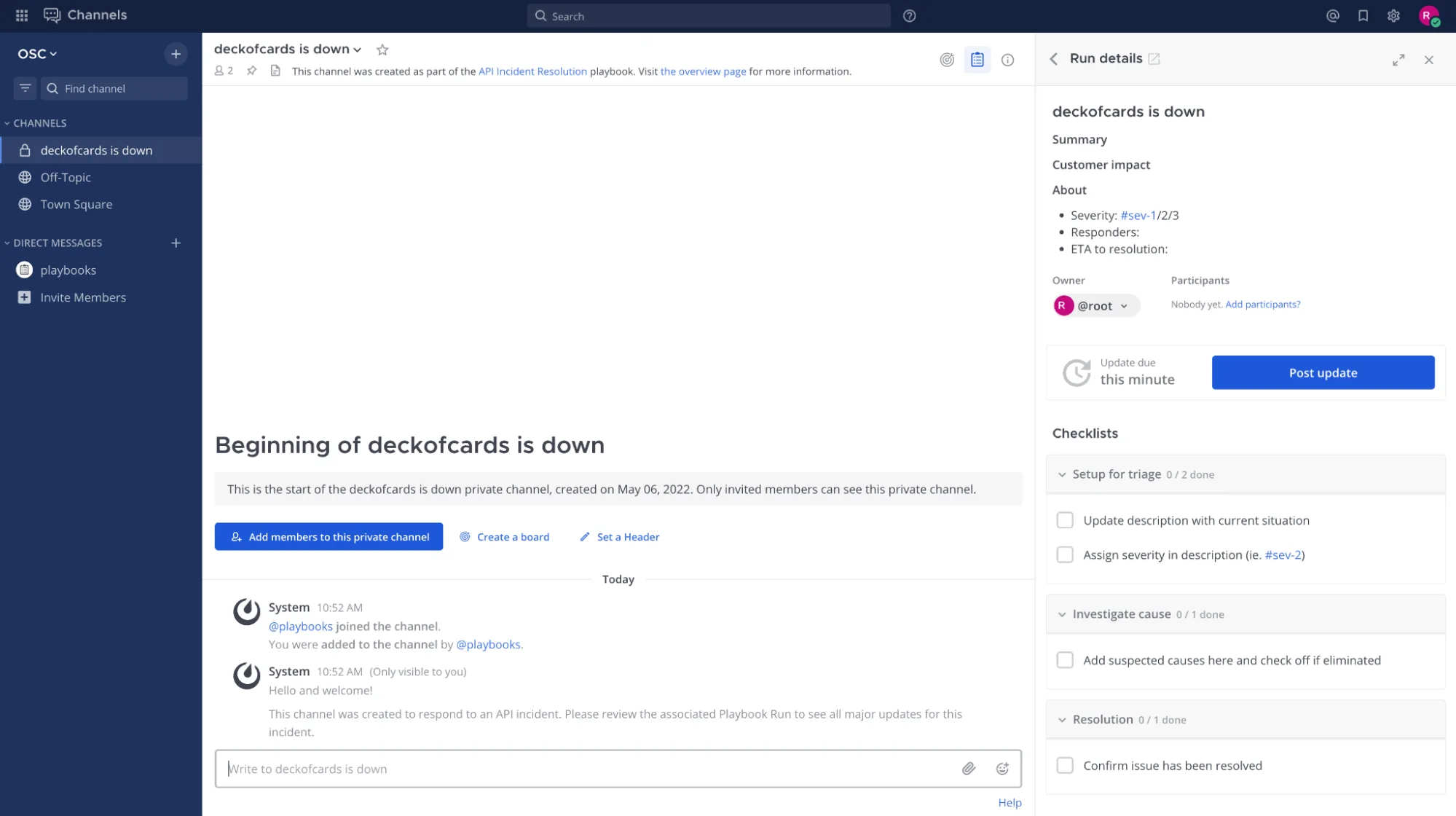Open the Off-Topic channel
The width and height of the screenshot is (1456, 816).
[101, 177]
